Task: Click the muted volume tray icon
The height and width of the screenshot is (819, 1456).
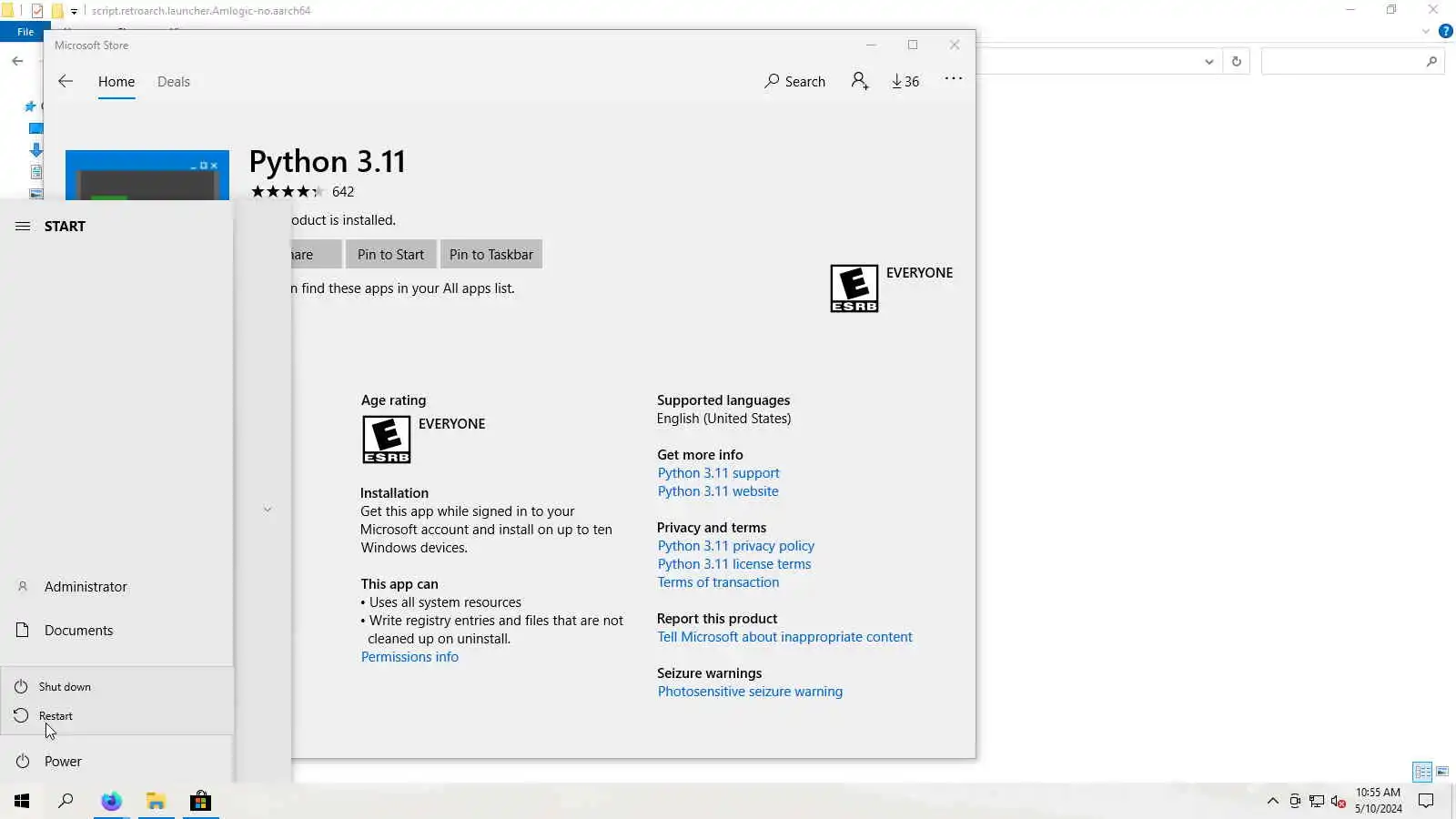Action: (x=1339, y=802)
